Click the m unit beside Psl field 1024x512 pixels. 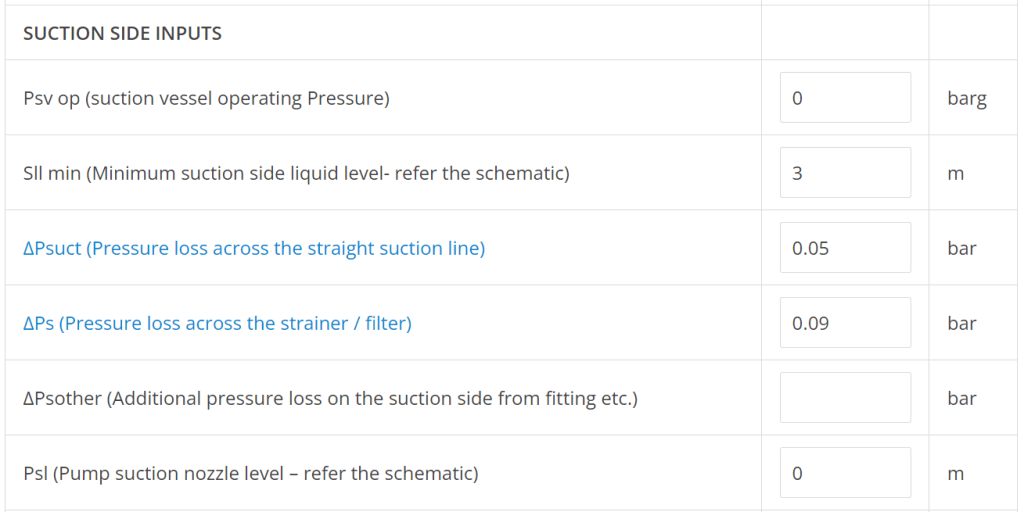(955, 475)
